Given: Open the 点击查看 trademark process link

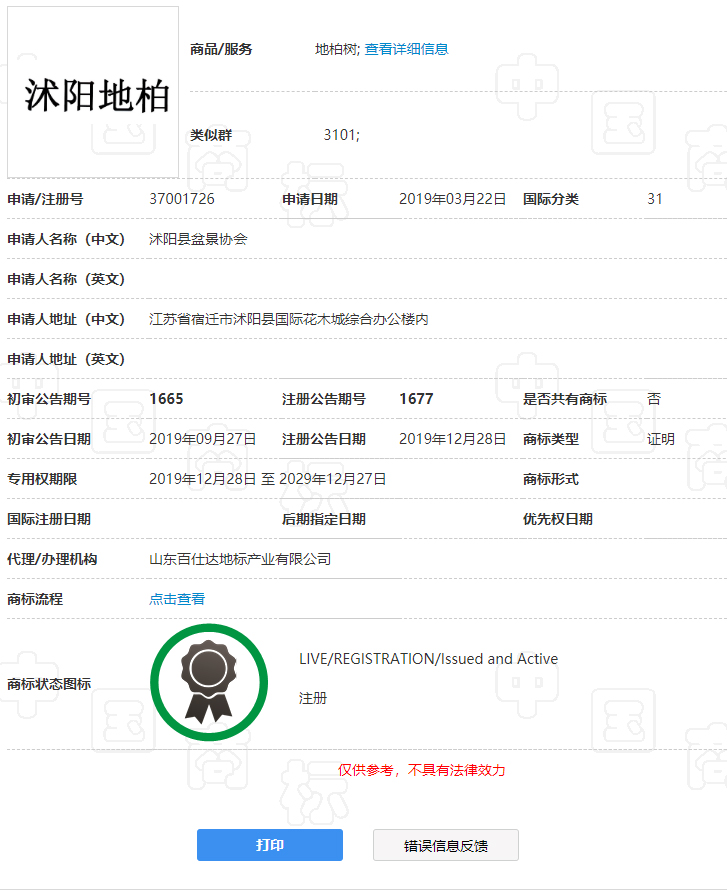Looking at the screenshot, I should coord(177,599).
